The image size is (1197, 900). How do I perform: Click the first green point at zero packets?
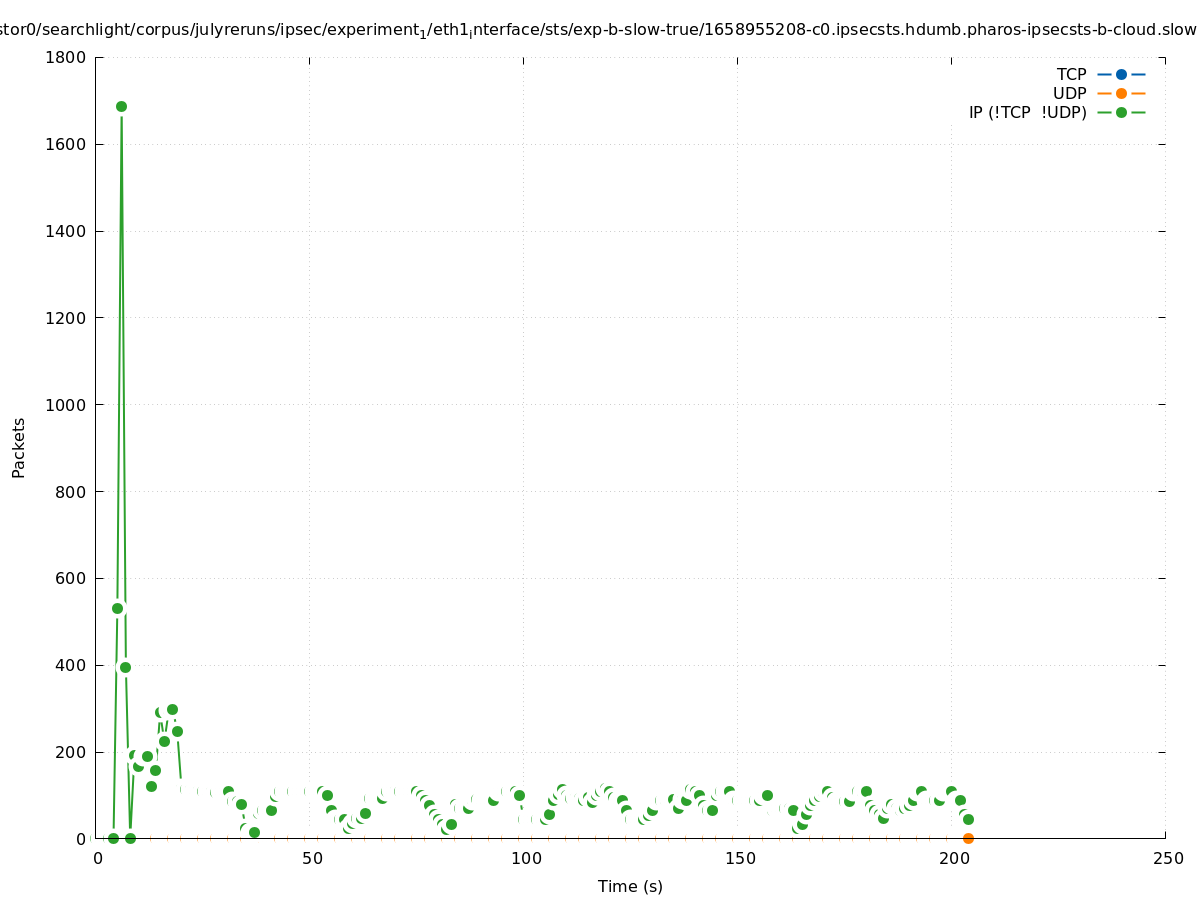coord(113,838)
